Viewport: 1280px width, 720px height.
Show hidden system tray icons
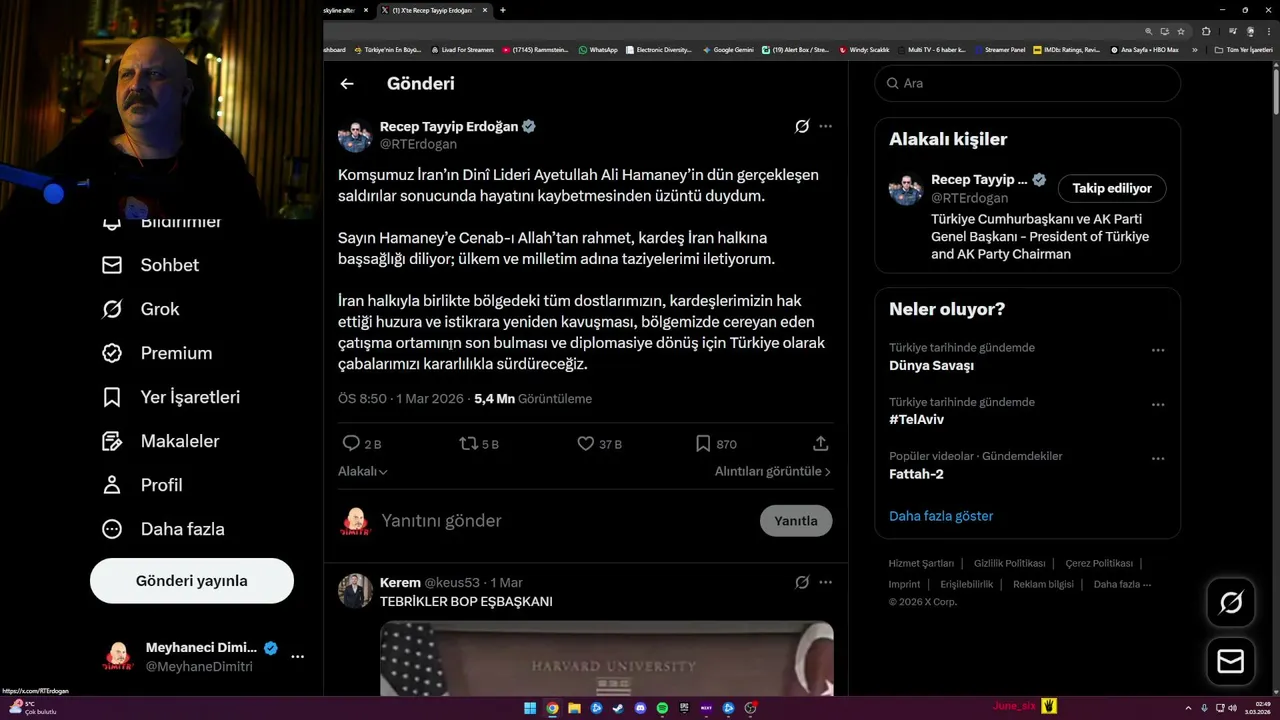coord(1188,708)
